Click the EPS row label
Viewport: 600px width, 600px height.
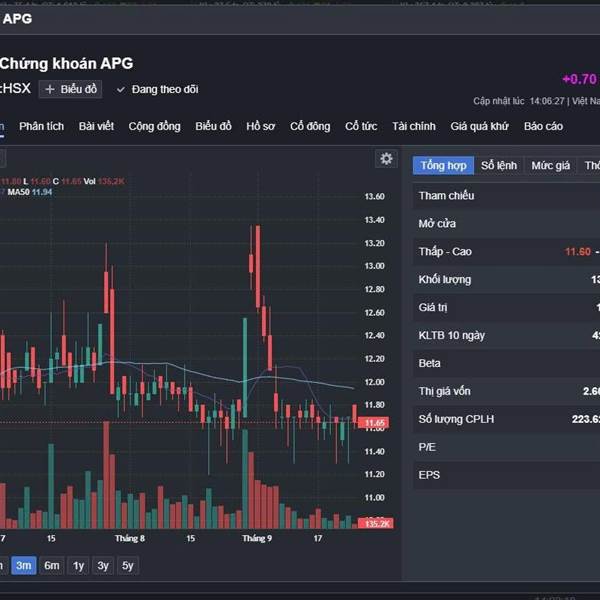pos(429,475)
